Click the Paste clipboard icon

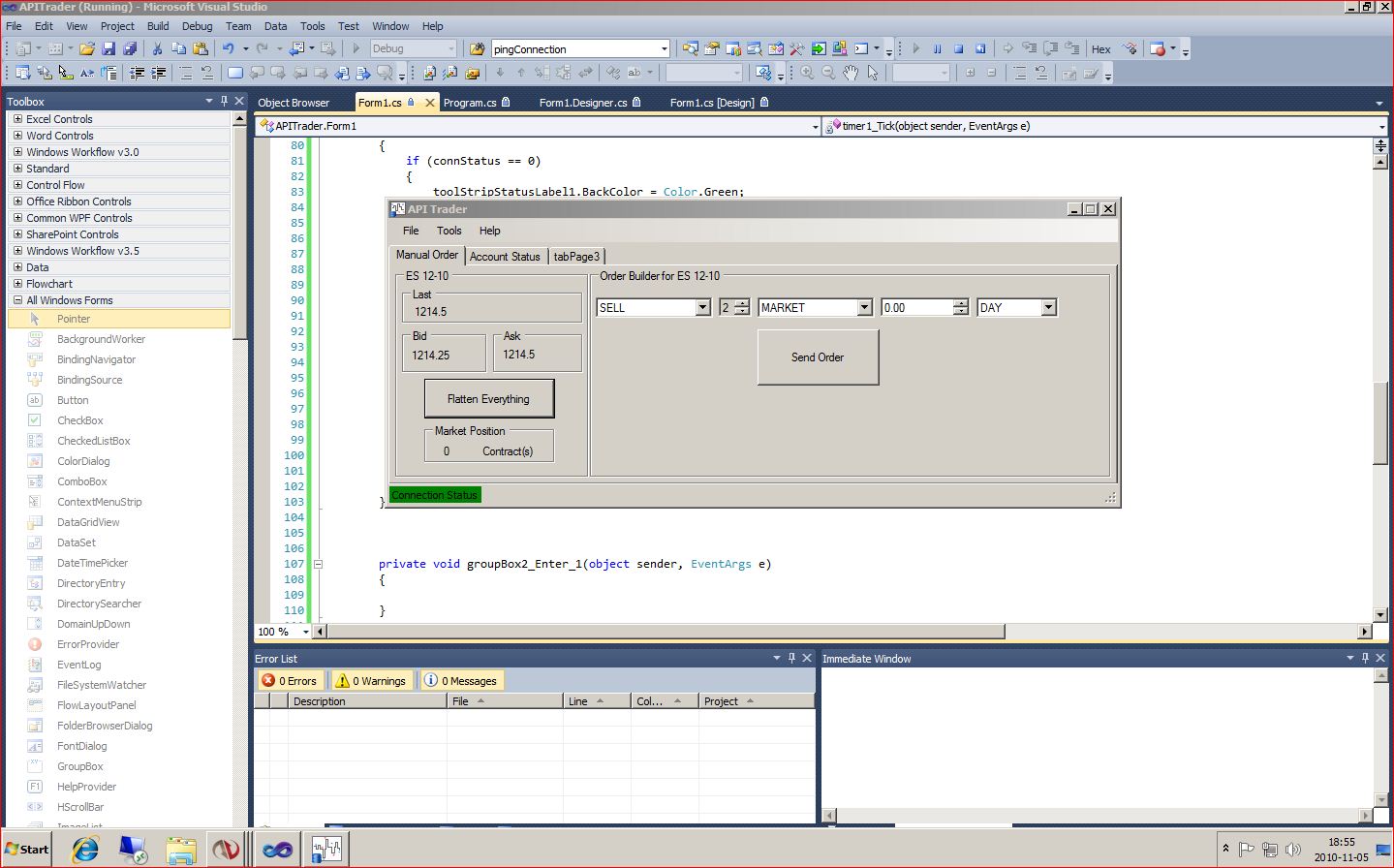(x=201, y=48)
